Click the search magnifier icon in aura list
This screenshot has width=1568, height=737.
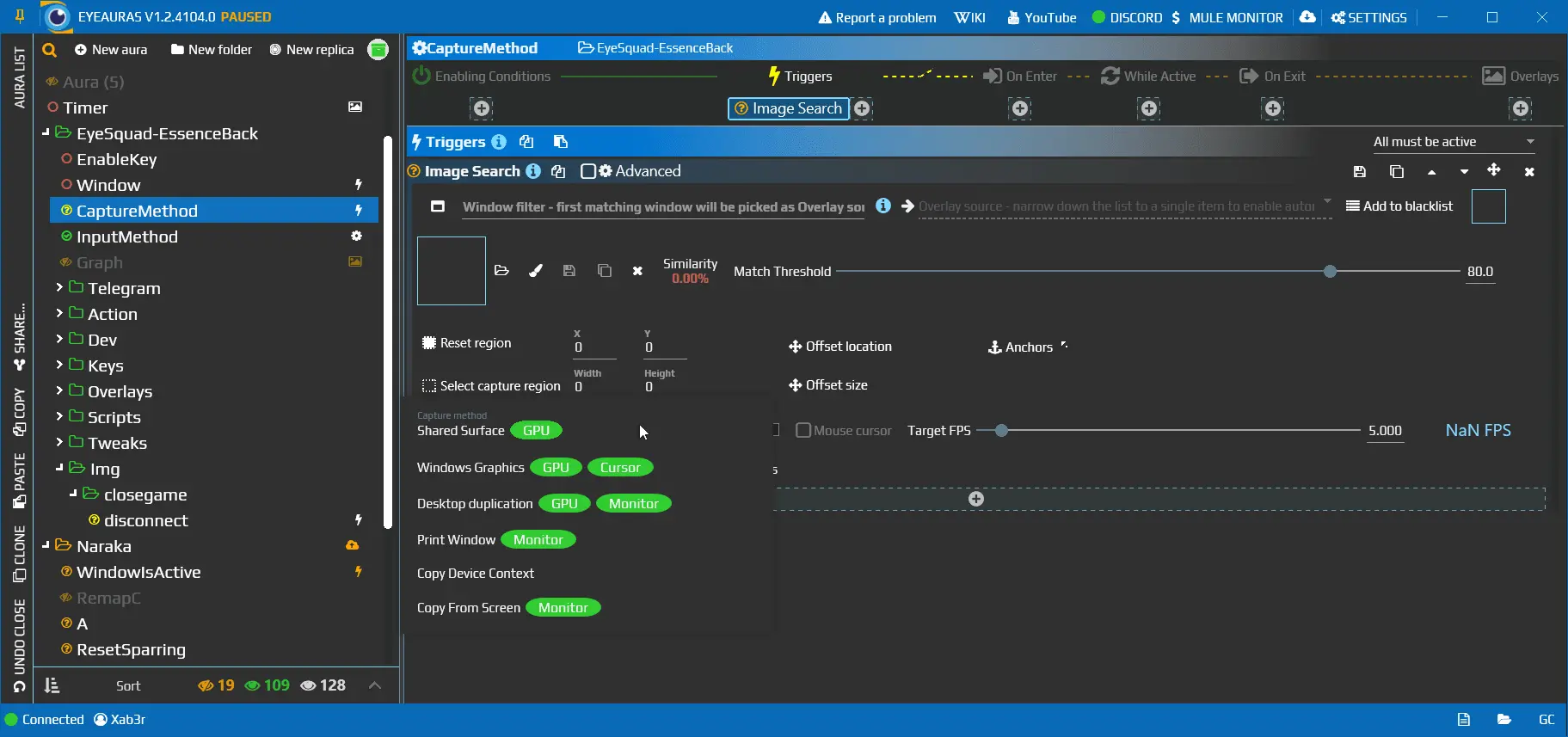(x=50, y=50)
